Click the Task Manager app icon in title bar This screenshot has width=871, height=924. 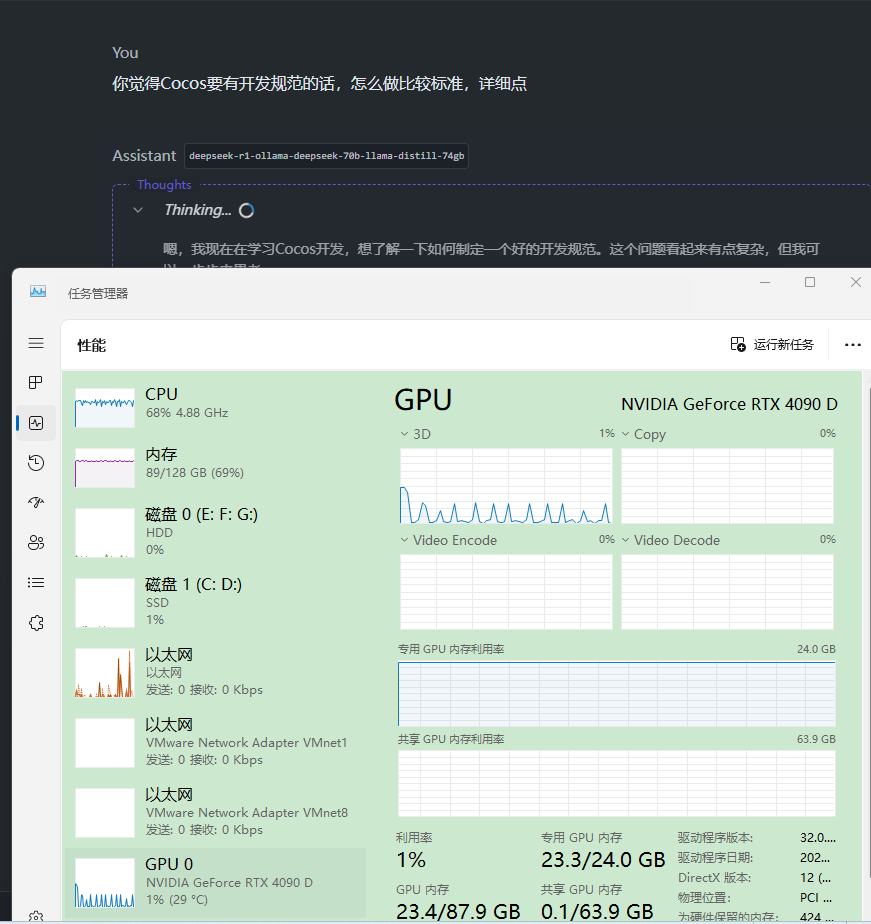click(x=38, y=292)
